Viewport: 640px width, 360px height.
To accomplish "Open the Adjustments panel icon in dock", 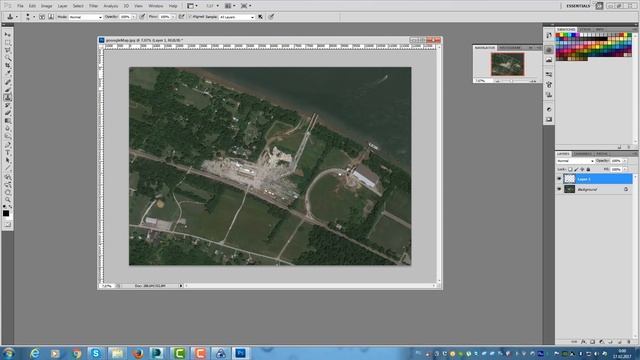I will click(549, 109).
